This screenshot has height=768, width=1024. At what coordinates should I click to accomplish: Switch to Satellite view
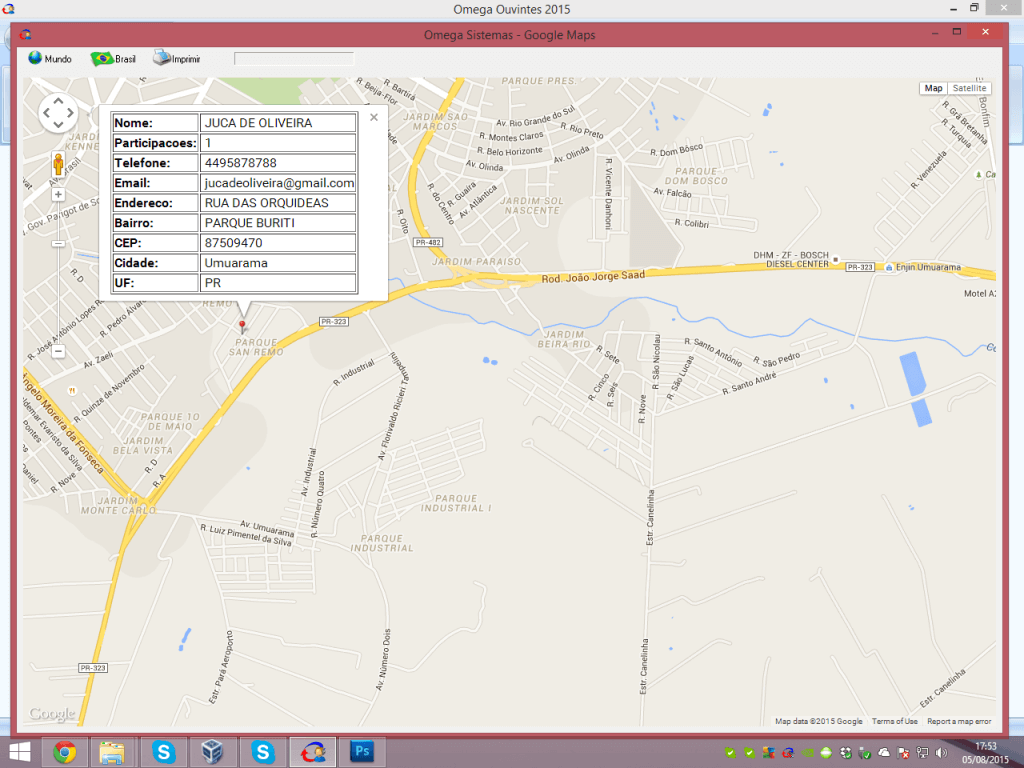969,88
